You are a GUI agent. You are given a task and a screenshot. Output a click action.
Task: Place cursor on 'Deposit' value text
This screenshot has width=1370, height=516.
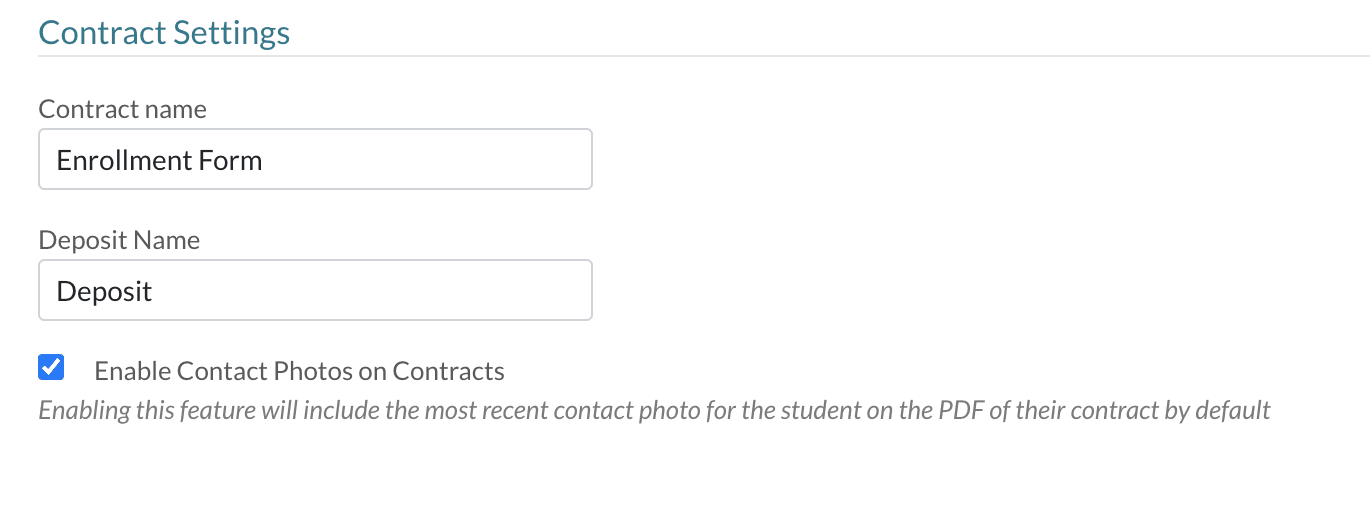104,291
